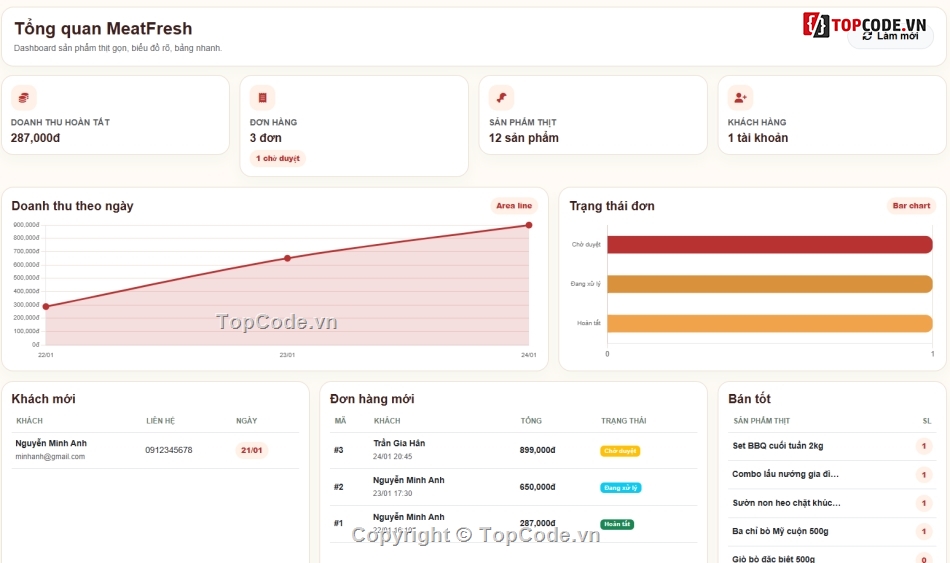Screen dimensions: 950x563
Task: Click the TỔNG column header
Action: (531, 421)
